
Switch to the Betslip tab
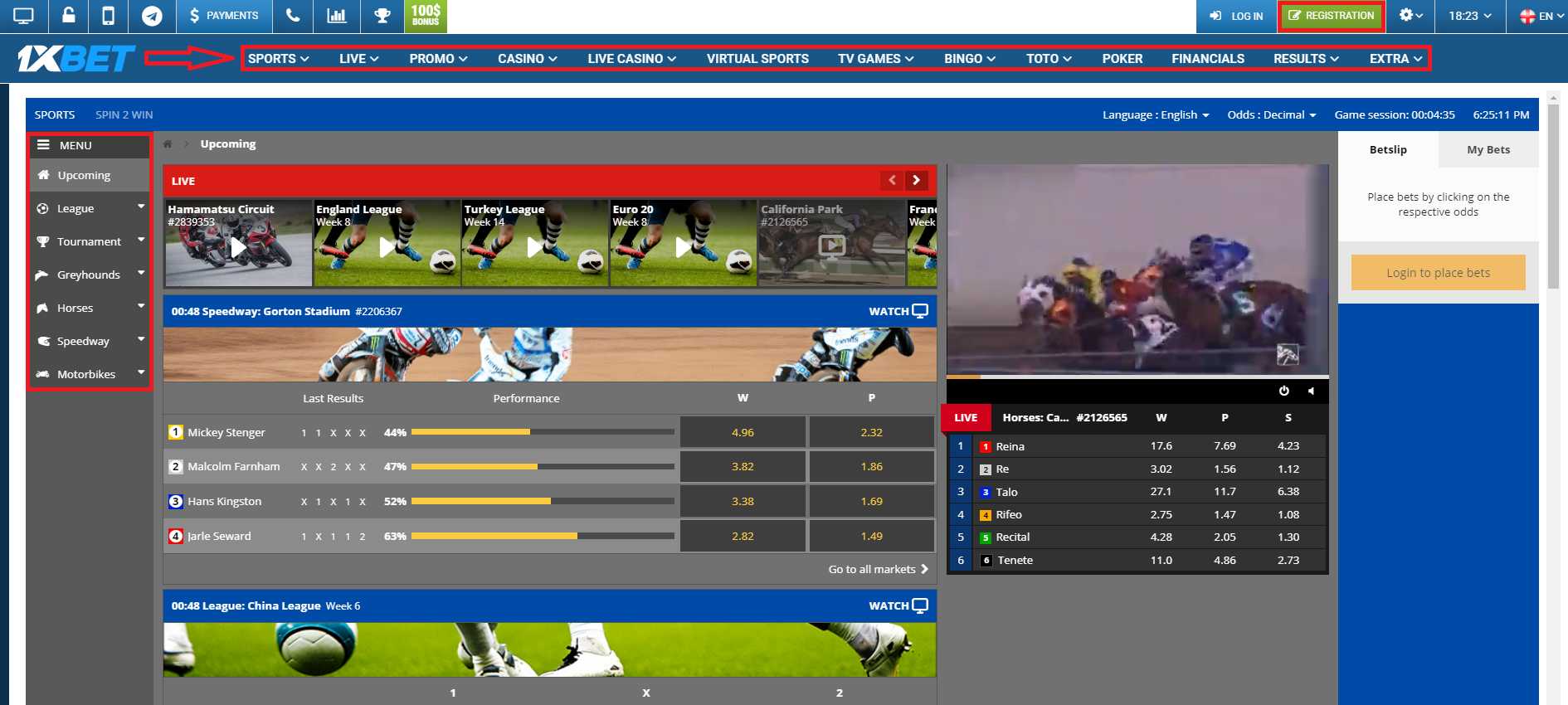[1388, 149]
